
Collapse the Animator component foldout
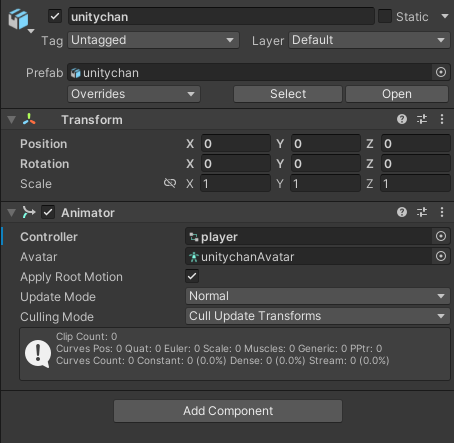click(x=12, y=213)
